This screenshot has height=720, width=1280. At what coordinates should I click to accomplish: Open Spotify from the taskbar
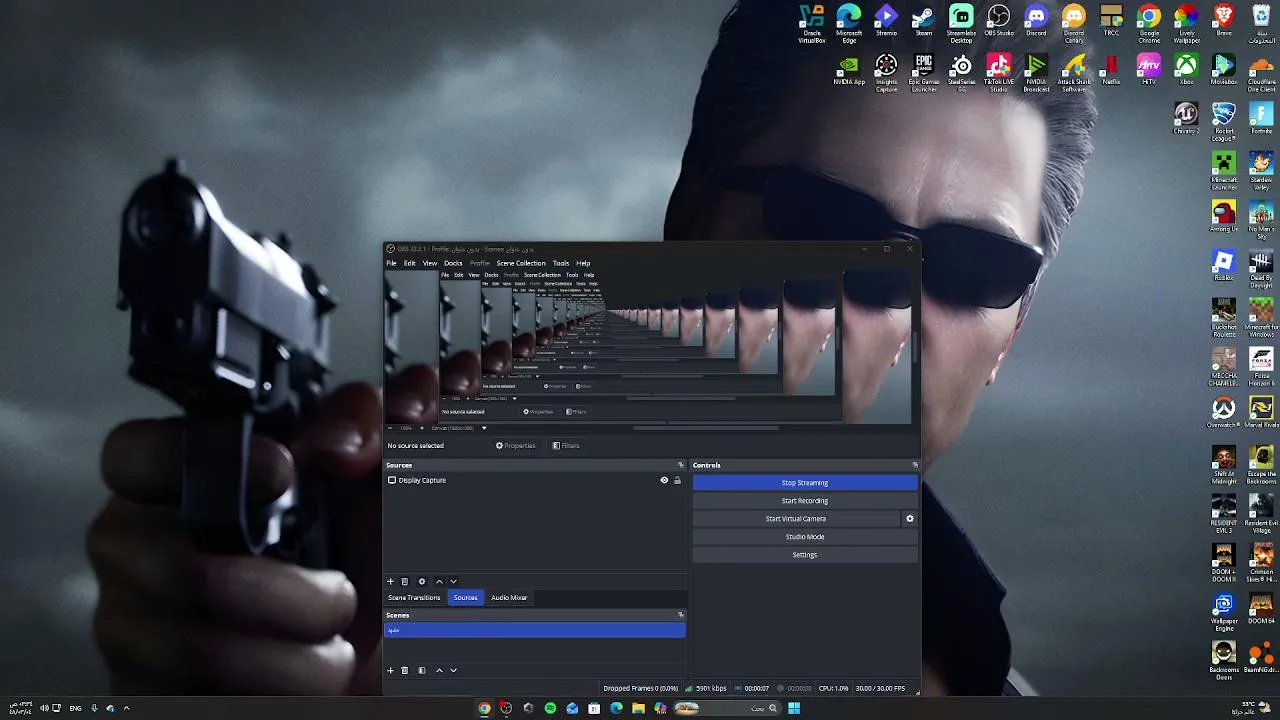point(550,708)
